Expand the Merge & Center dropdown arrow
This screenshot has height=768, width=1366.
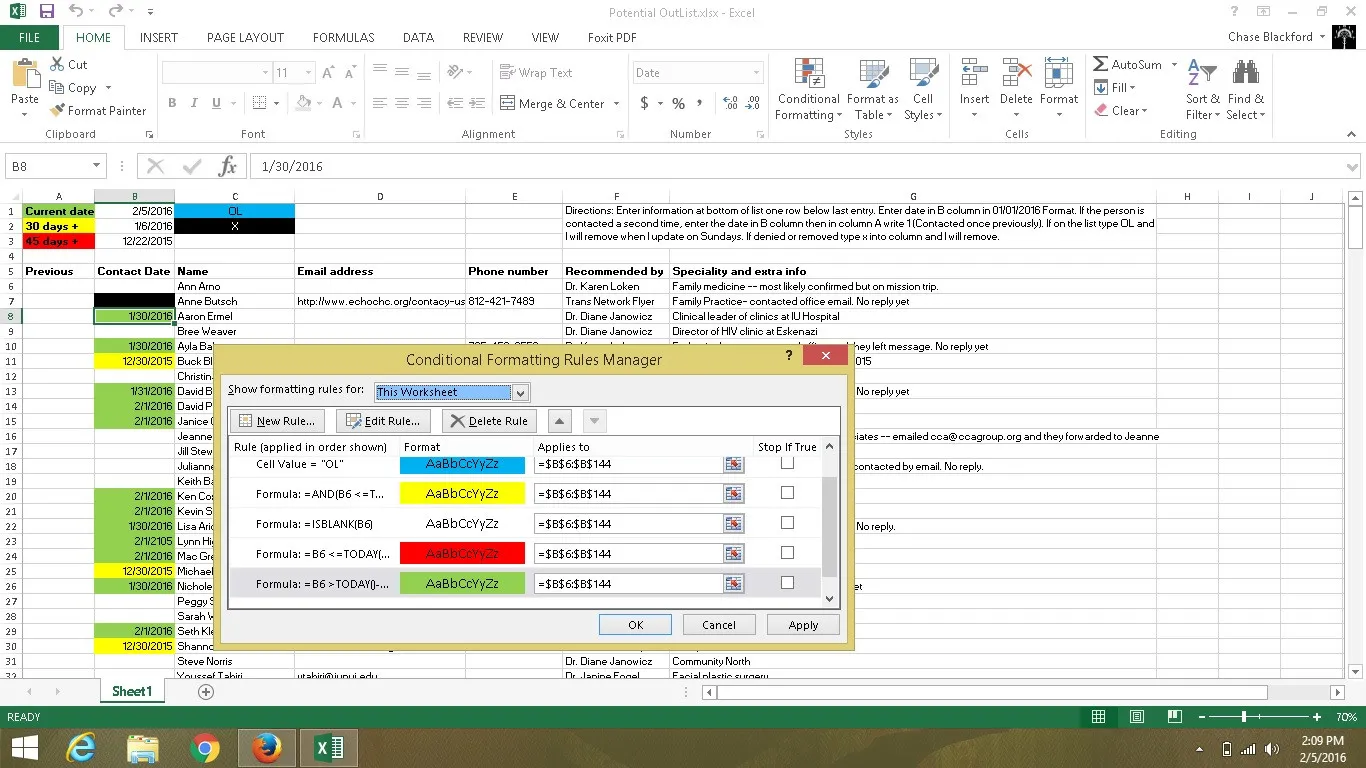(x=616, y=104)
